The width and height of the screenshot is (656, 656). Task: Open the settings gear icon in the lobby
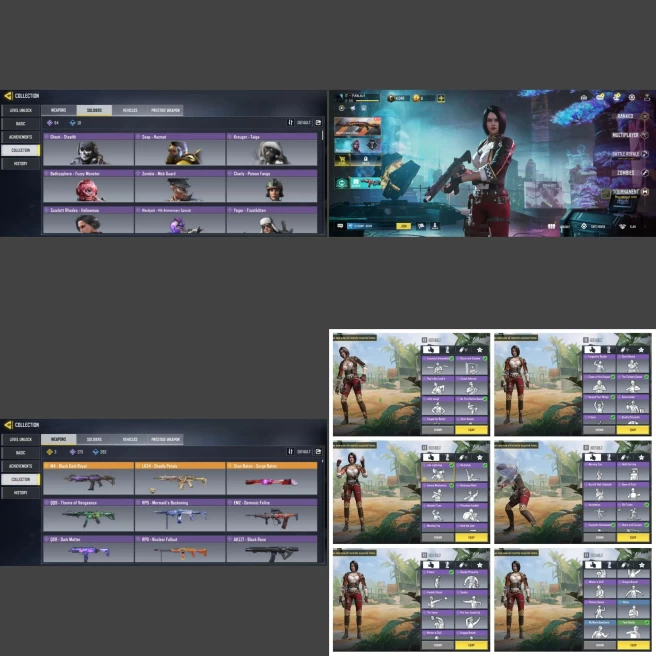[x=632, y=97]
